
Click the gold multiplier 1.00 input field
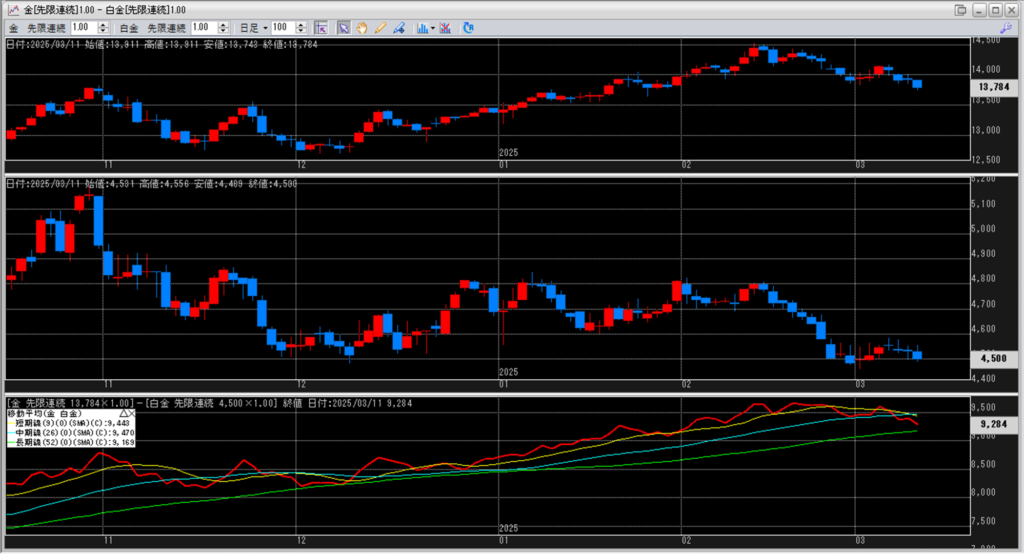[80, 27]
